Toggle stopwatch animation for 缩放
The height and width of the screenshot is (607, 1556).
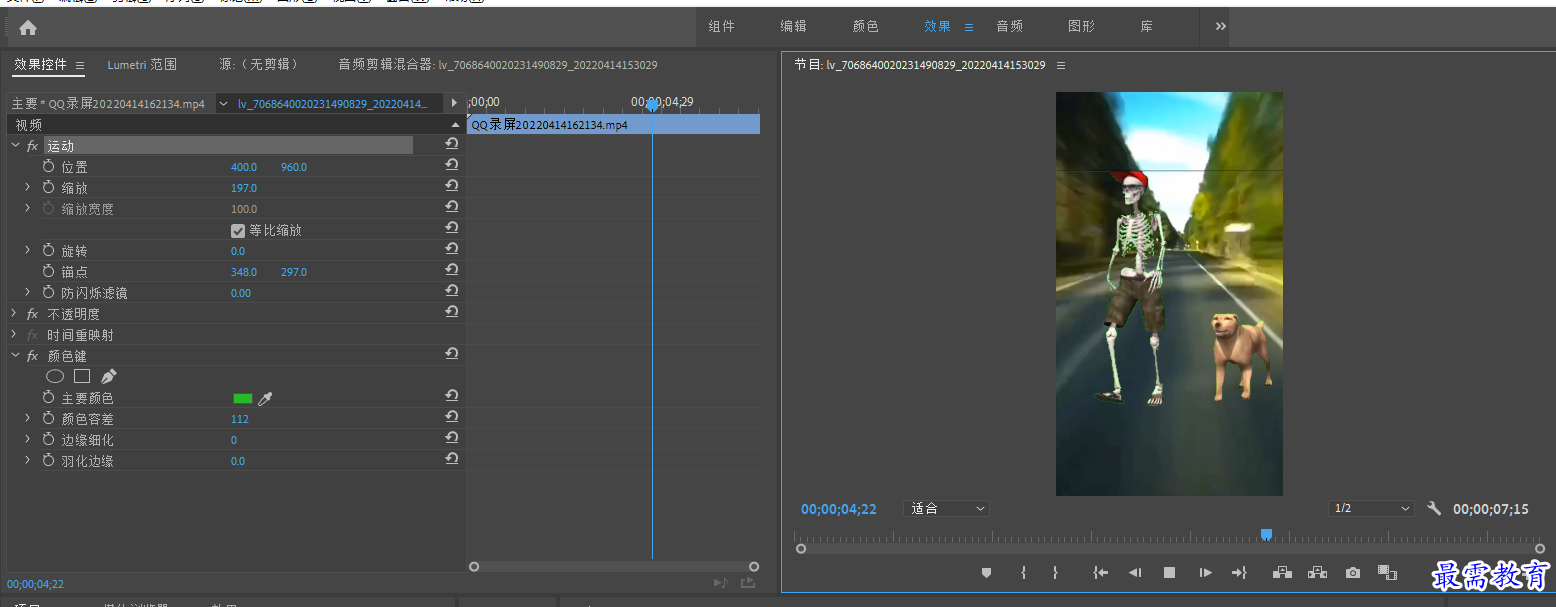click(49, 188)
